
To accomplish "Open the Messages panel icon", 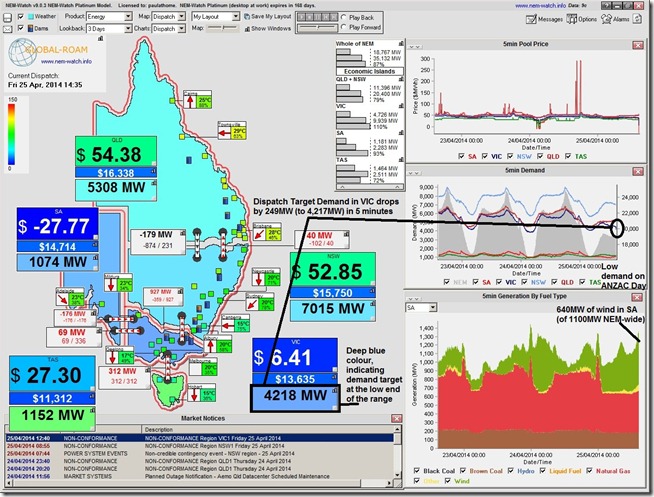I will pos(531,19).
